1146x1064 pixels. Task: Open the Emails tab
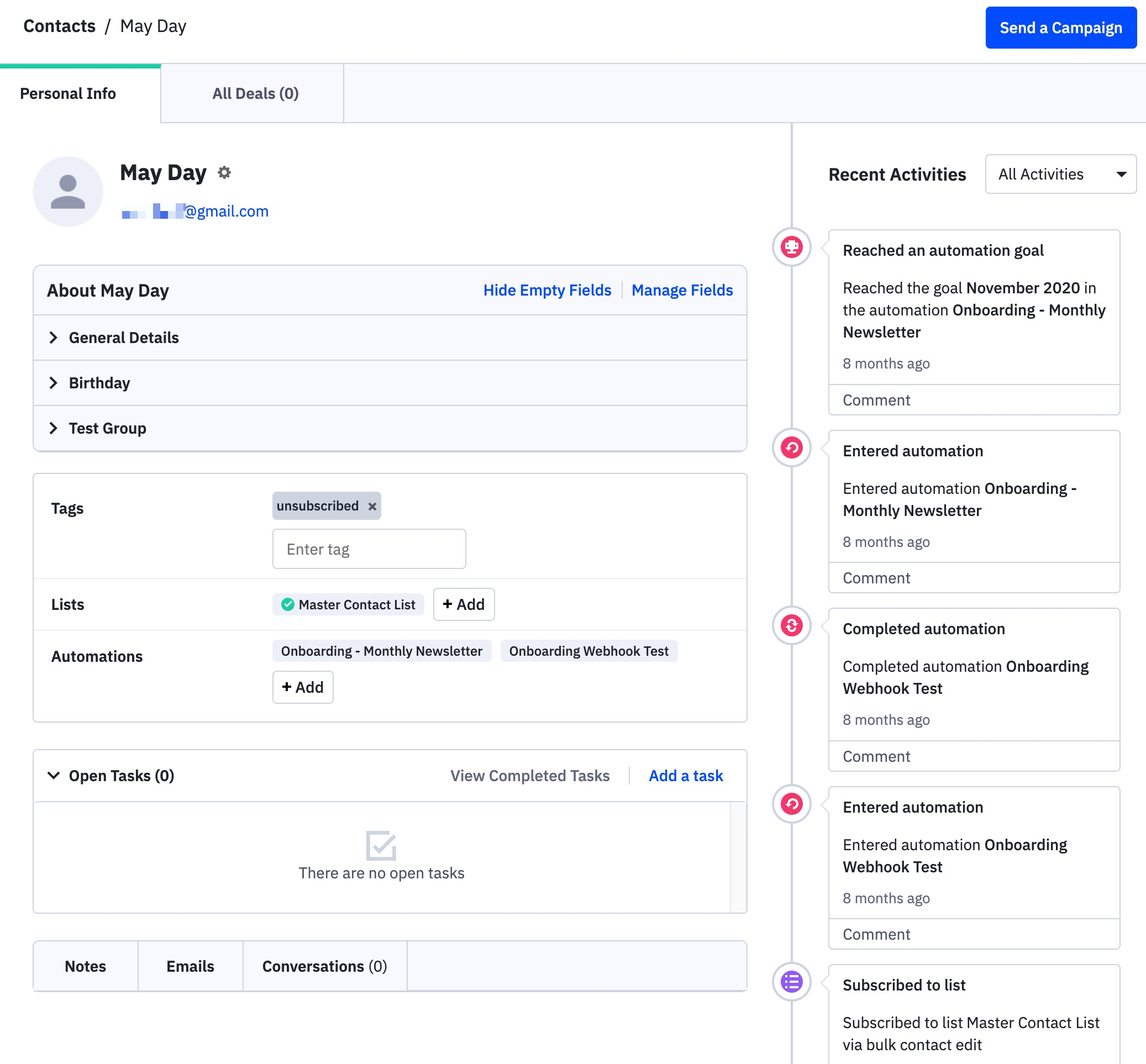(190, 966)
